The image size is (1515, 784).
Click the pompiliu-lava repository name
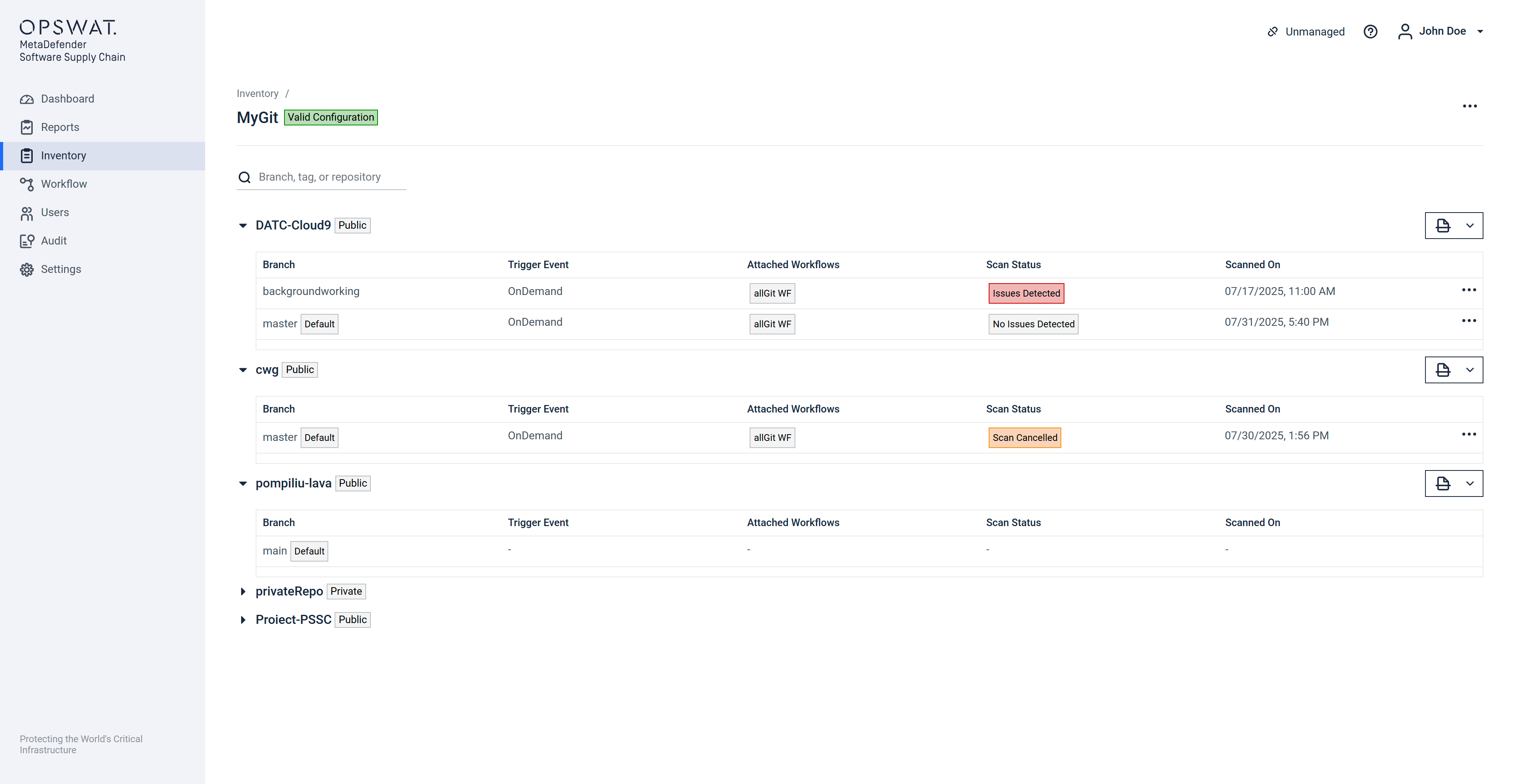coord(293,483)
